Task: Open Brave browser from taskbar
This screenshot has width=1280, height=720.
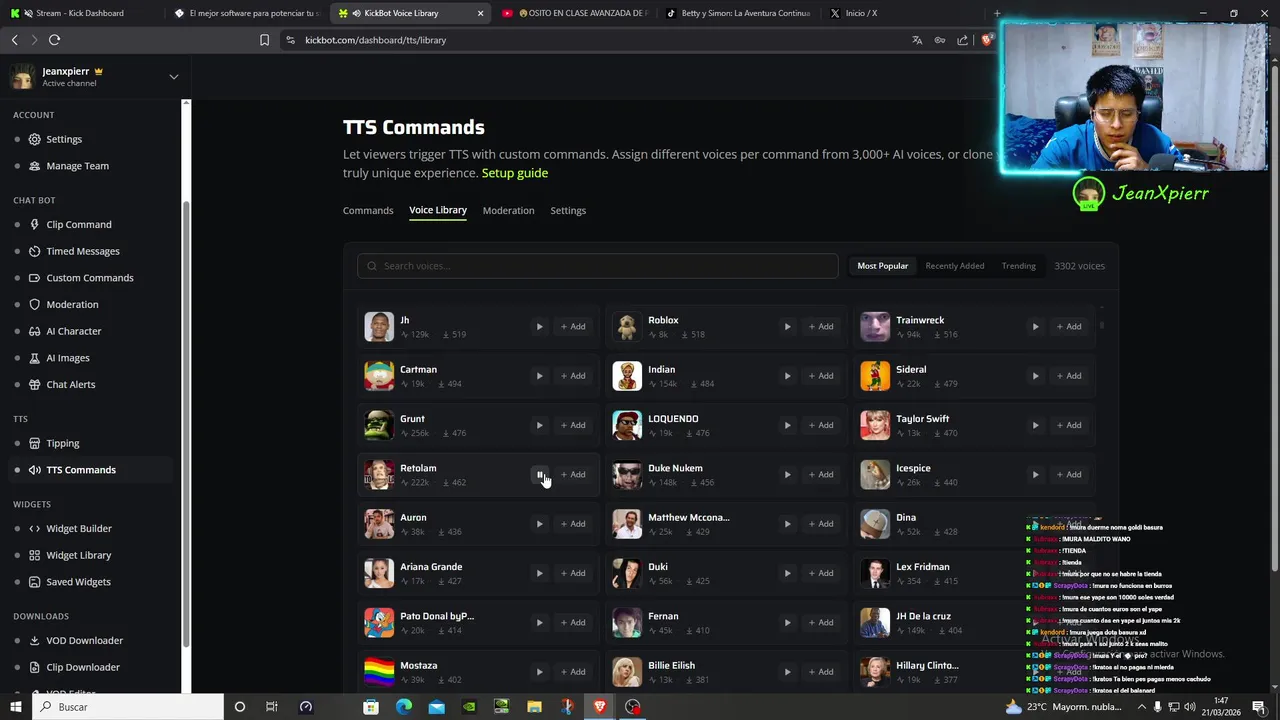Action: [600, 707]
